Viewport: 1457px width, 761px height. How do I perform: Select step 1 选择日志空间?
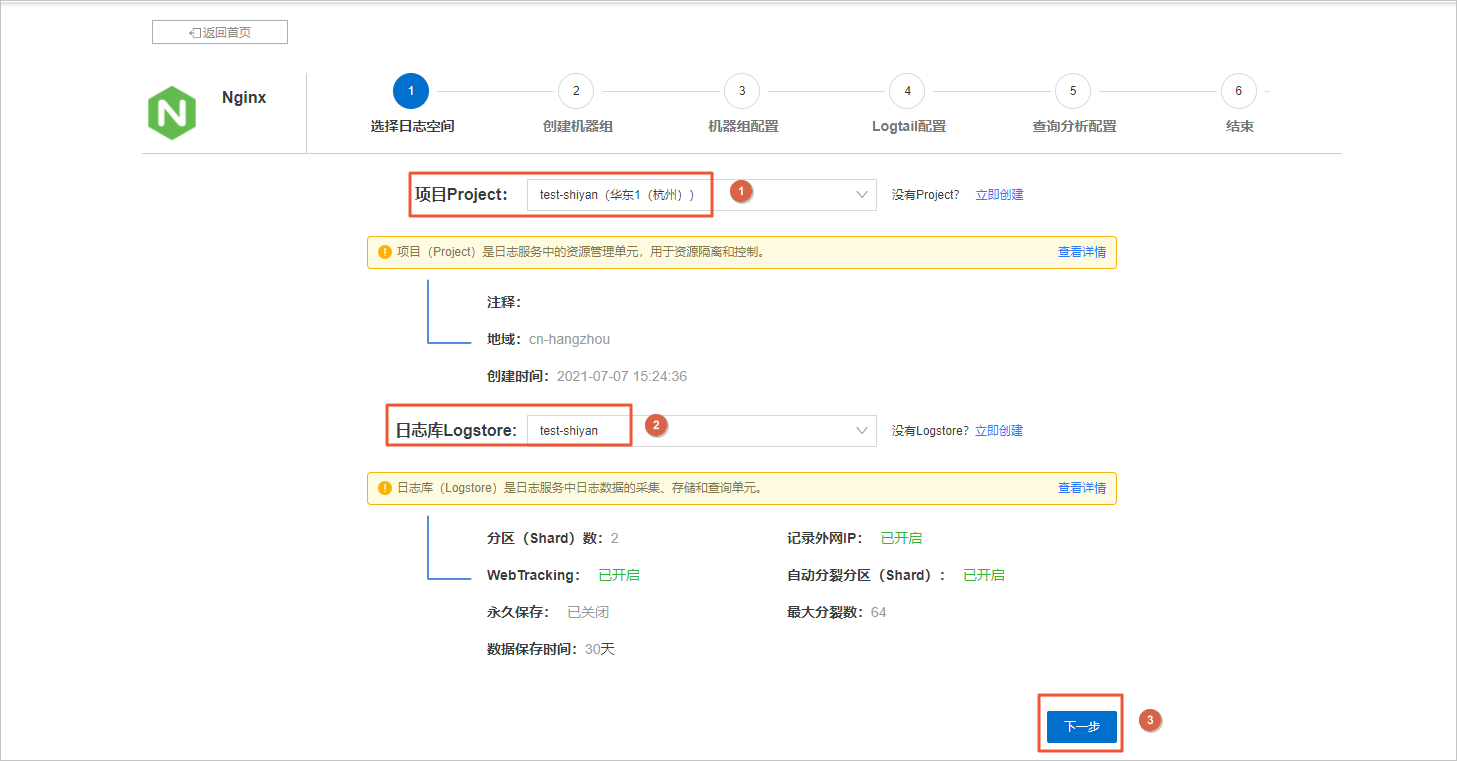click(411, 91)
